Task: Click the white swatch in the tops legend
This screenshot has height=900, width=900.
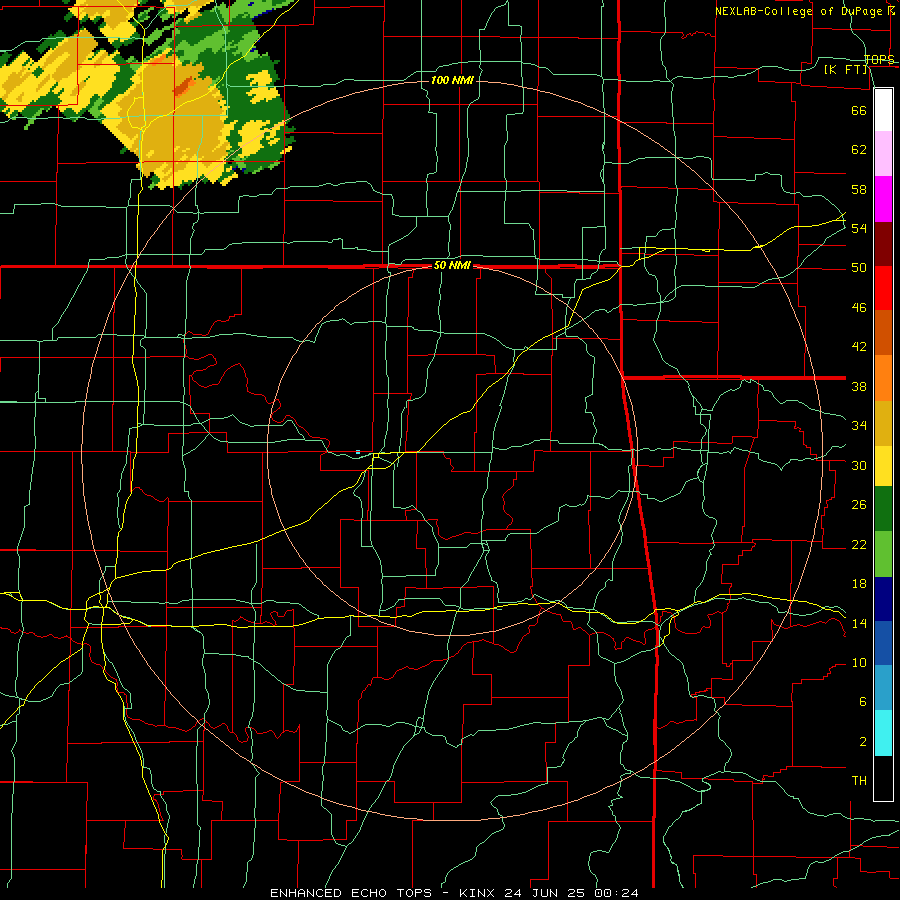Action: click(883, 110)
